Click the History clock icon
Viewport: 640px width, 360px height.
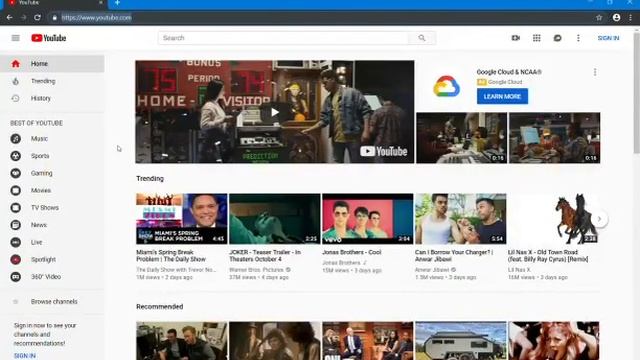pyautogui.click(x=16, y=98)
